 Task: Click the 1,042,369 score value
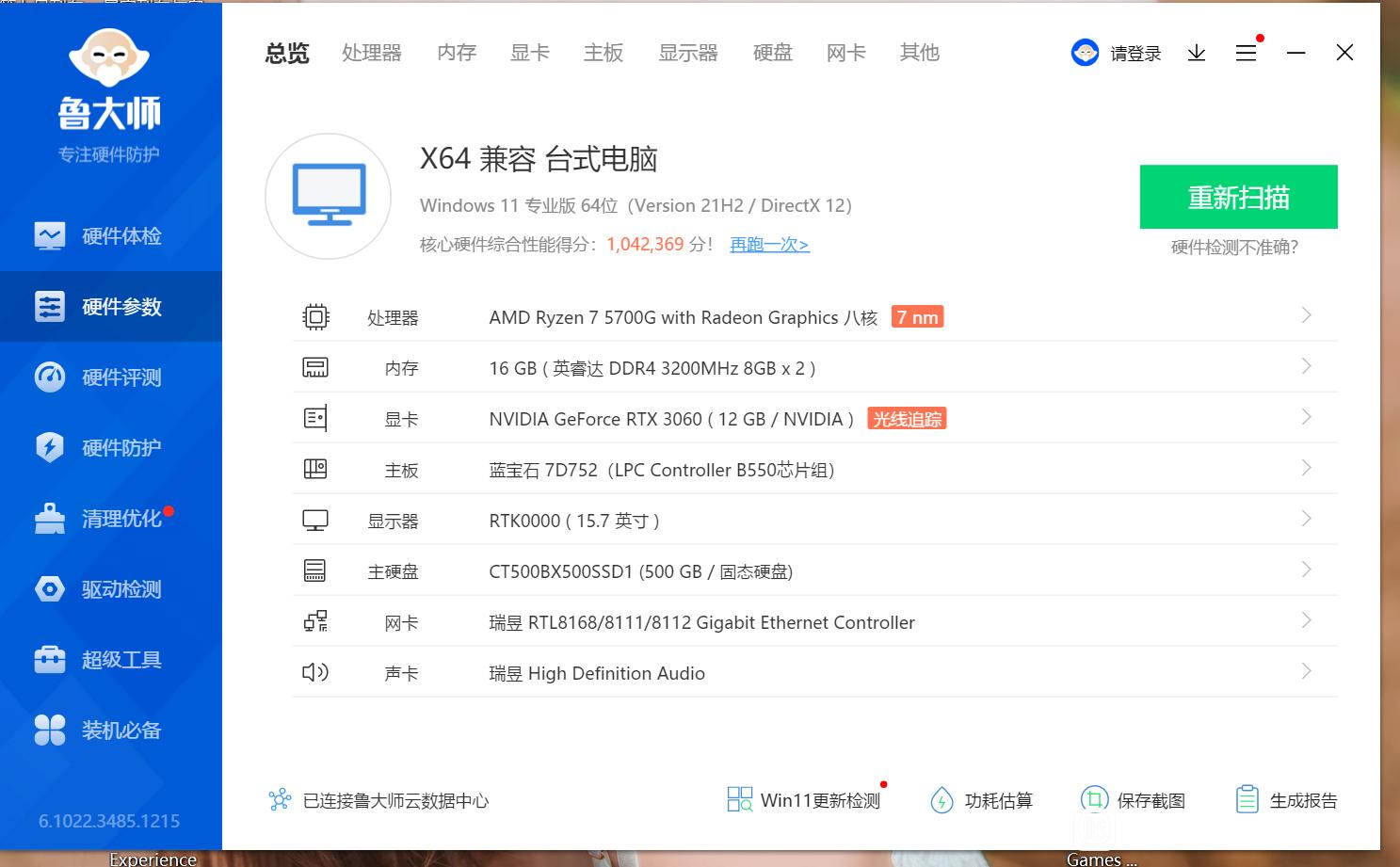(645, 245)
